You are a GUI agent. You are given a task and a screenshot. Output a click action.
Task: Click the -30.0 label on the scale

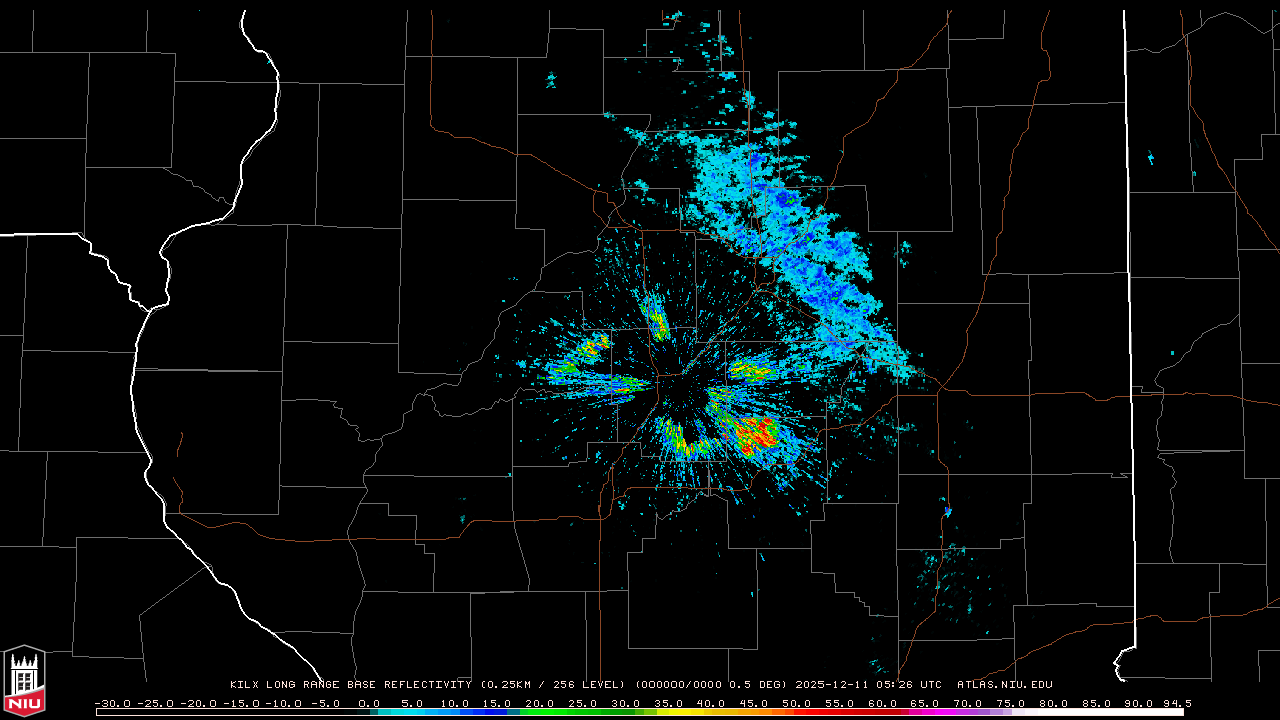(x=112, y=703)
